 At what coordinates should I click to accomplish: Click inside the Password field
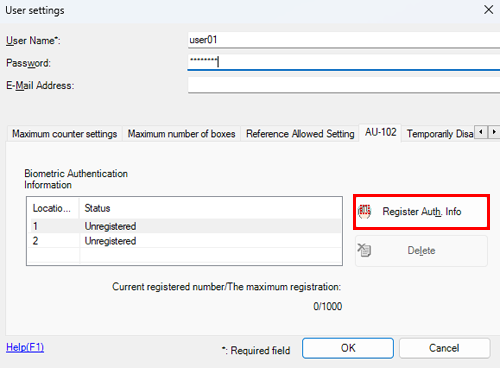click(x=344, y=62)
